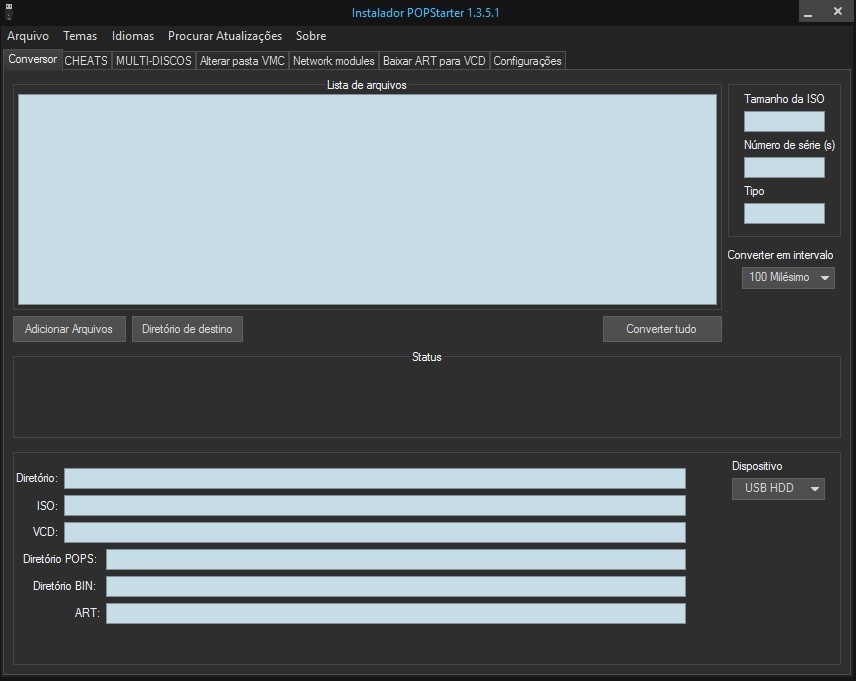856x681 pixels.
Task: Switch to the CHEATS tab
Action: pyautogui.click(x=86, y=61)
